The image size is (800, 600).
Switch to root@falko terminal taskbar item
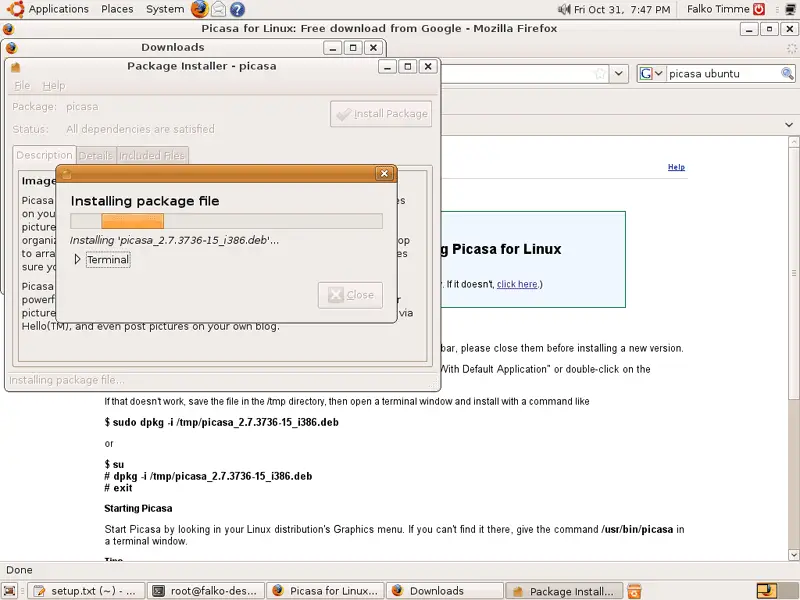206,591
